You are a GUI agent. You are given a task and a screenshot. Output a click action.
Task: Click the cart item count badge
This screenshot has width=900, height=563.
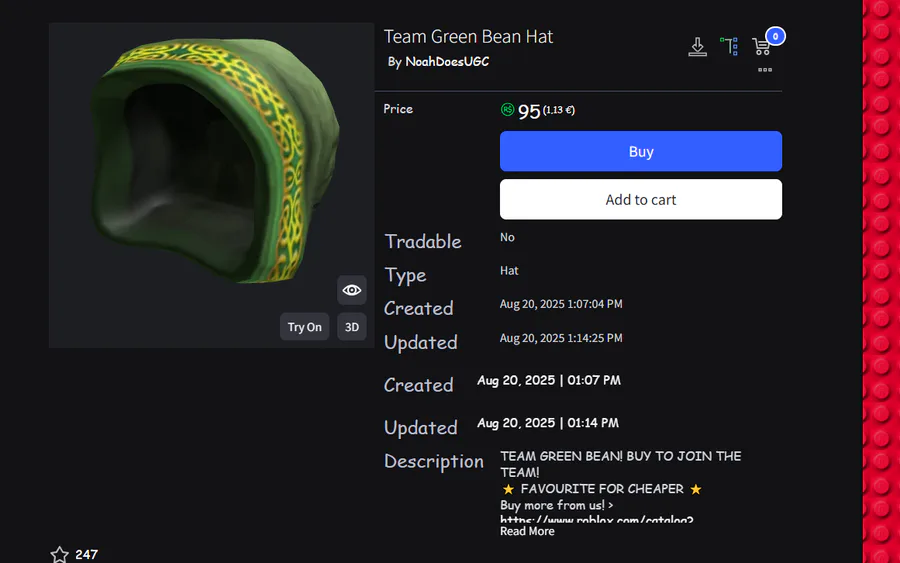pyautogui.click(x=775, y=36)
